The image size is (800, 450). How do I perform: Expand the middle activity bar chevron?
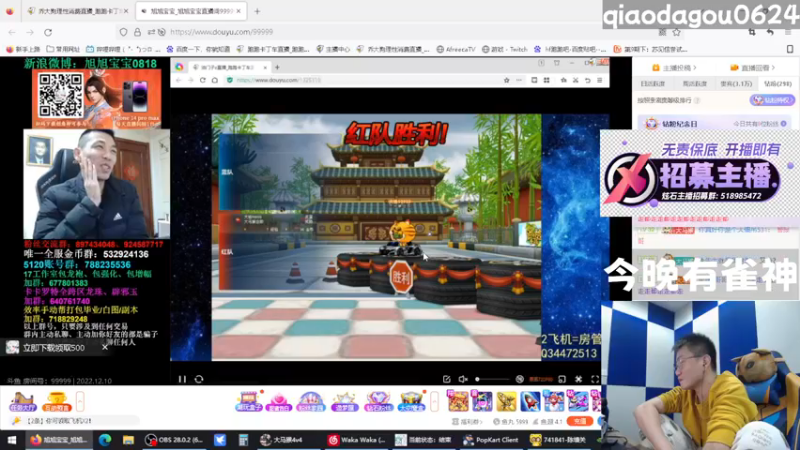[434, 402]
